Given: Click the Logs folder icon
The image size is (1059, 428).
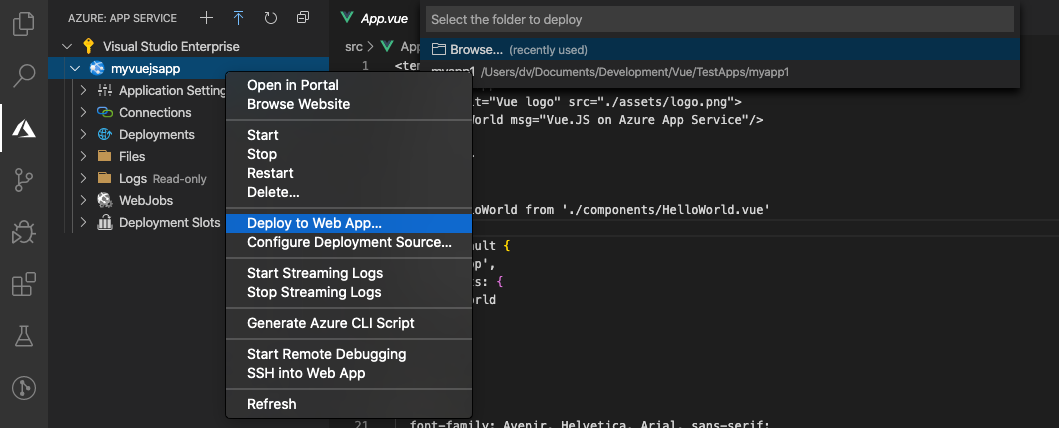Looking at the screenshot, I should click(105, 178).
